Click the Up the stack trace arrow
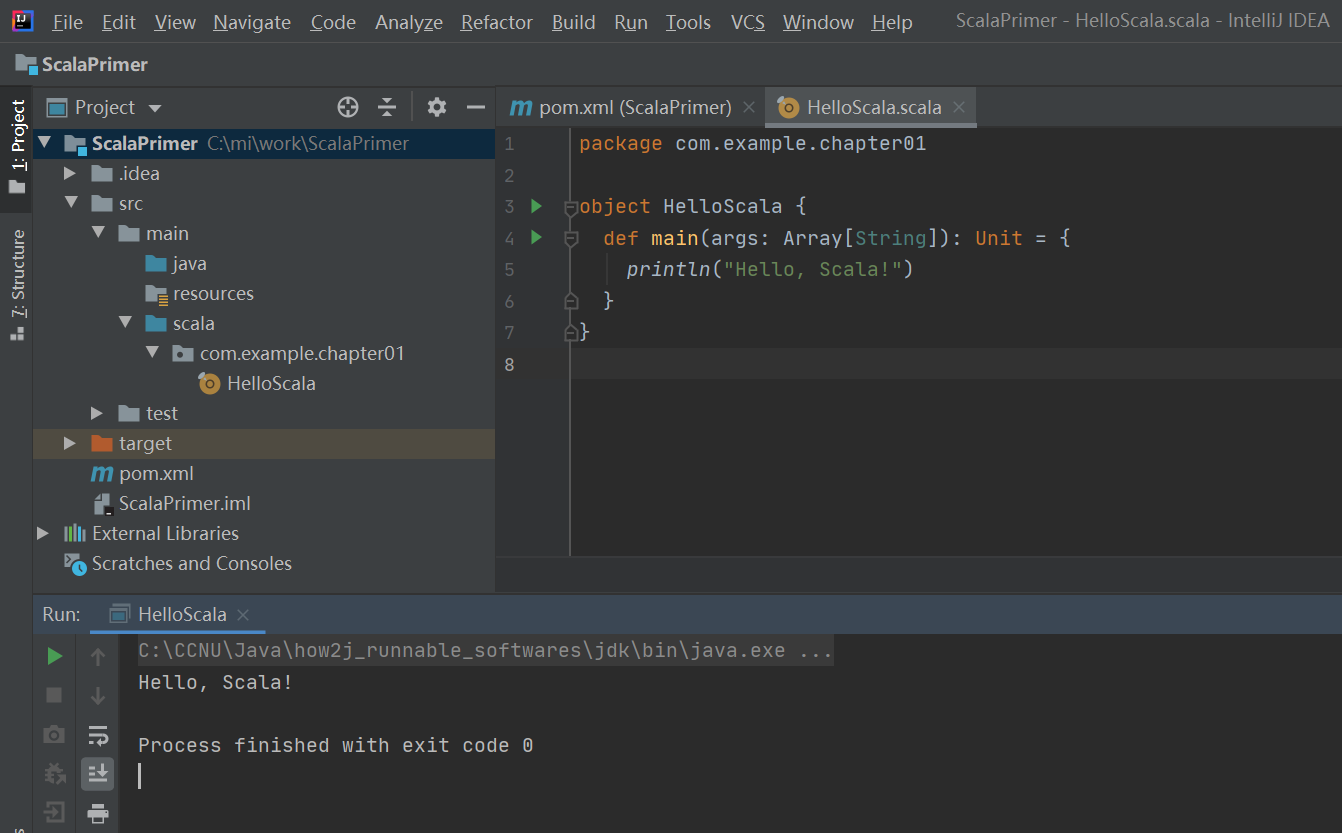 (x=98, y=656)
